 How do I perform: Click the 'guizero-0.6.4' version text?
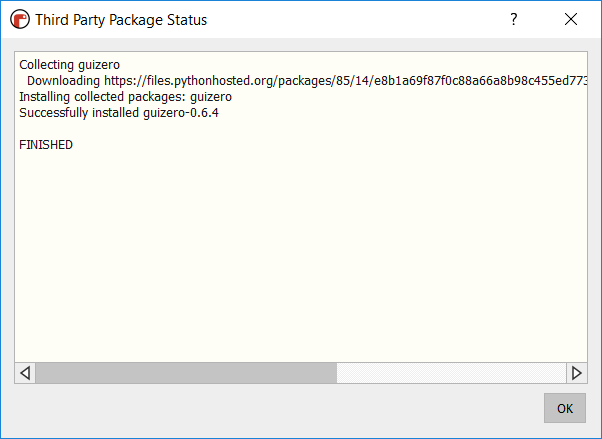pyautogui.click(x=181, y=113)
